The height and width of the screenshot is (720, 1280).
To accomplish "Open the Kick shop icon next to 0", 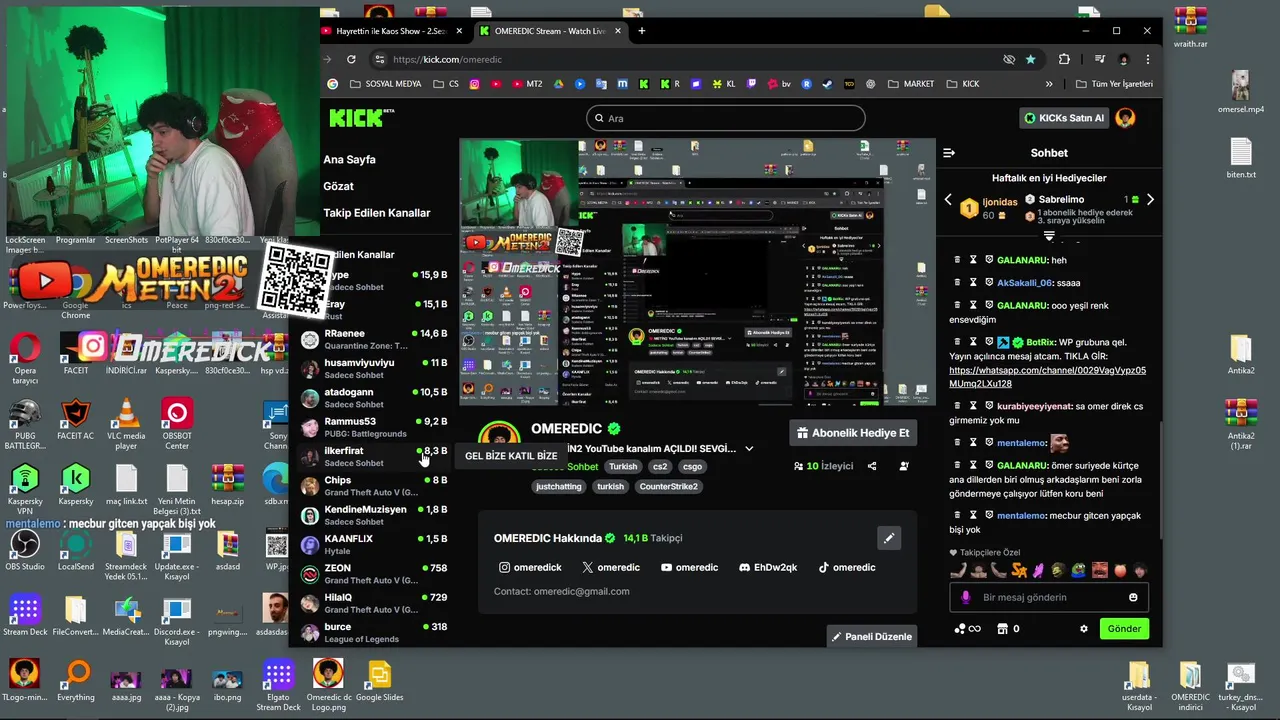I will (x=1003, y=629).
